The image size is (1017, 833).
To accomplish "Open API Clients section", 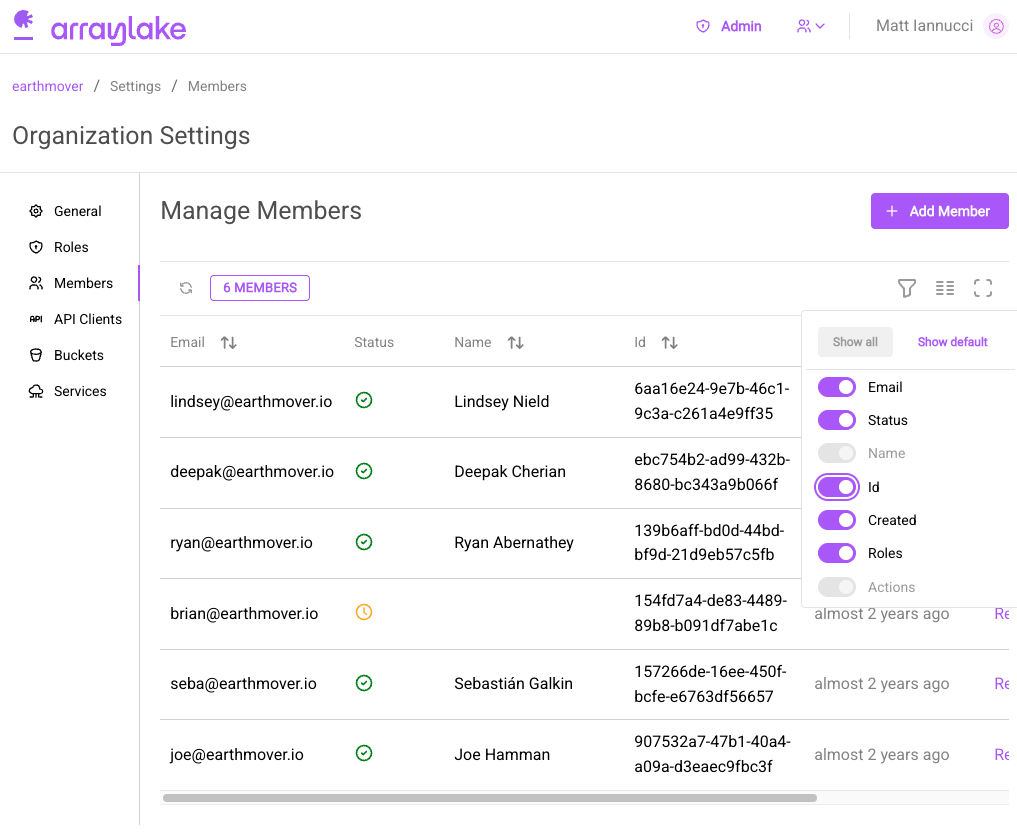I will (x=88, y=319).
